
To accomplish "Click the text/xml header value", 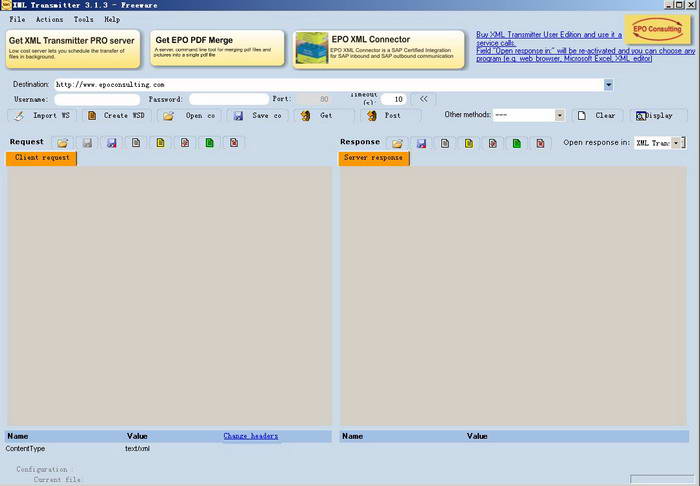I will (x=138, y=449).
